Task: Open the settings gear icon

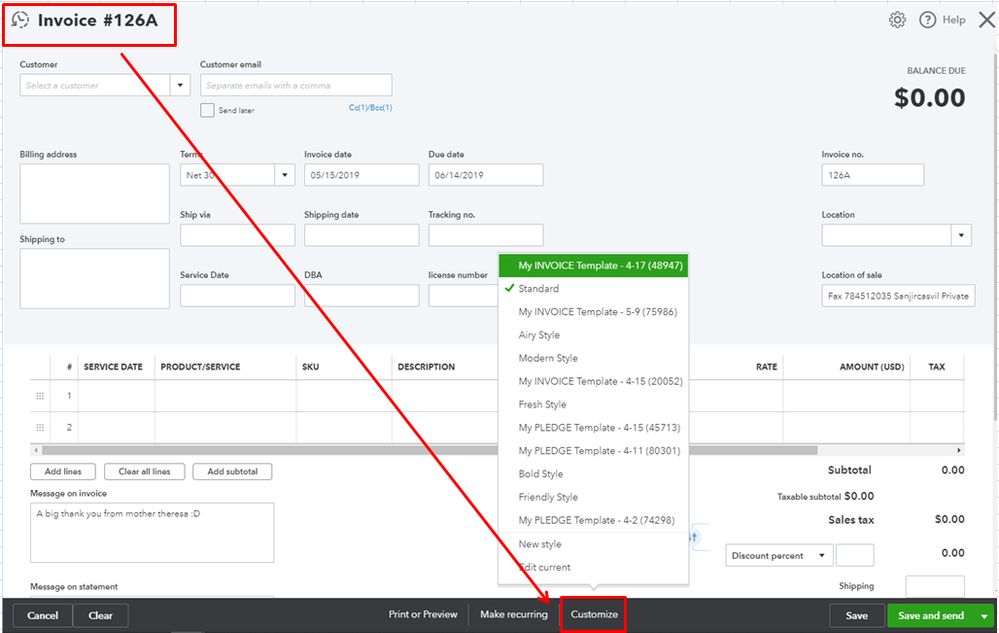Action: click(897, 19)
